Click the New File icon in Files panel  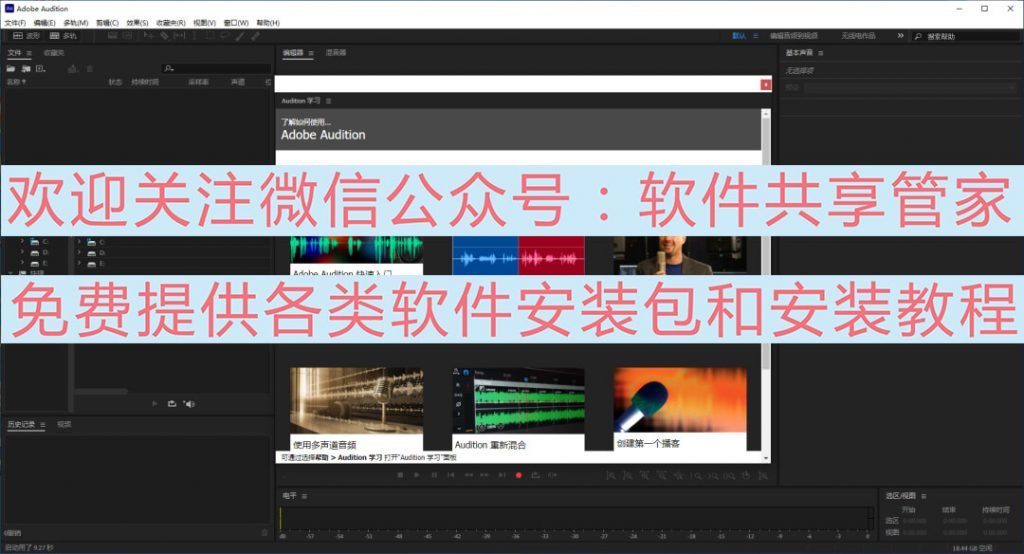40,69
